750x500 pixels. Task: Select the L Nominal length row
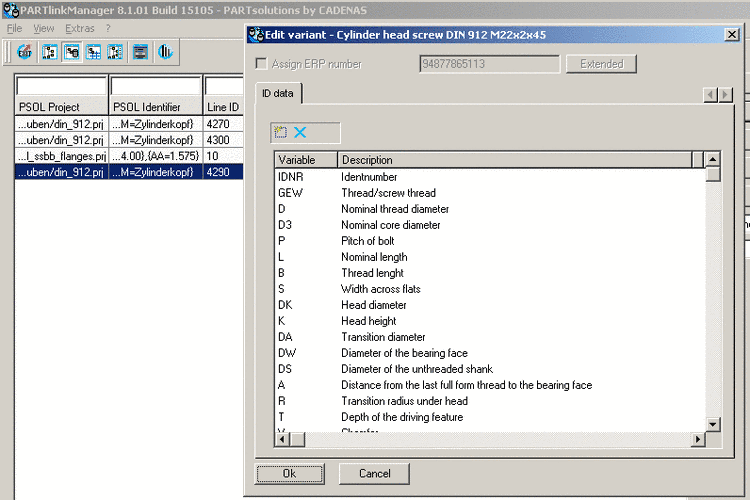coord(490,257)
